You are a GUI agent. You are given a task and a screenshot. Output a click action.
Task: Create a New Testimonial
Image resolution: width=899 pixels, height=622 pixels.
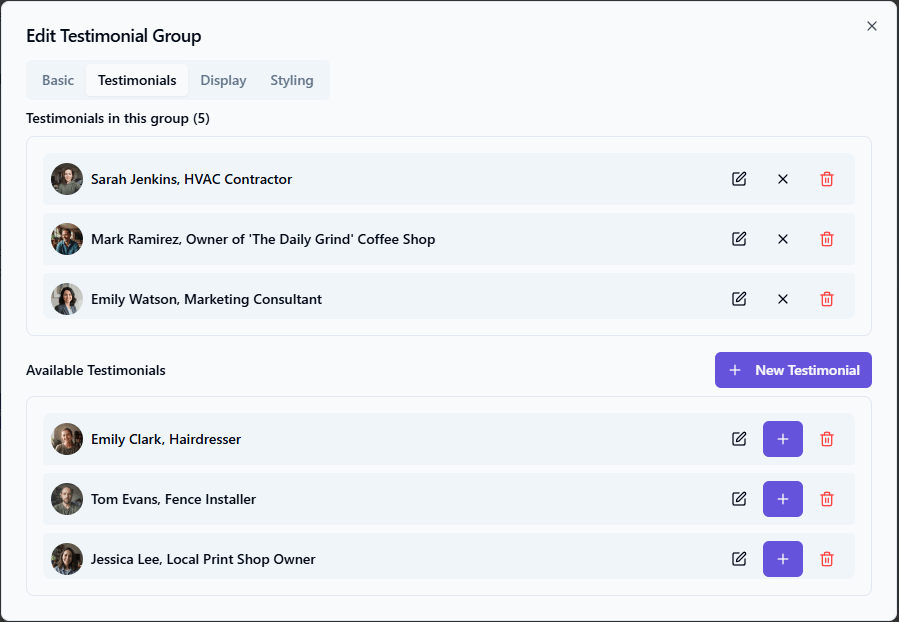coord(793,370)
